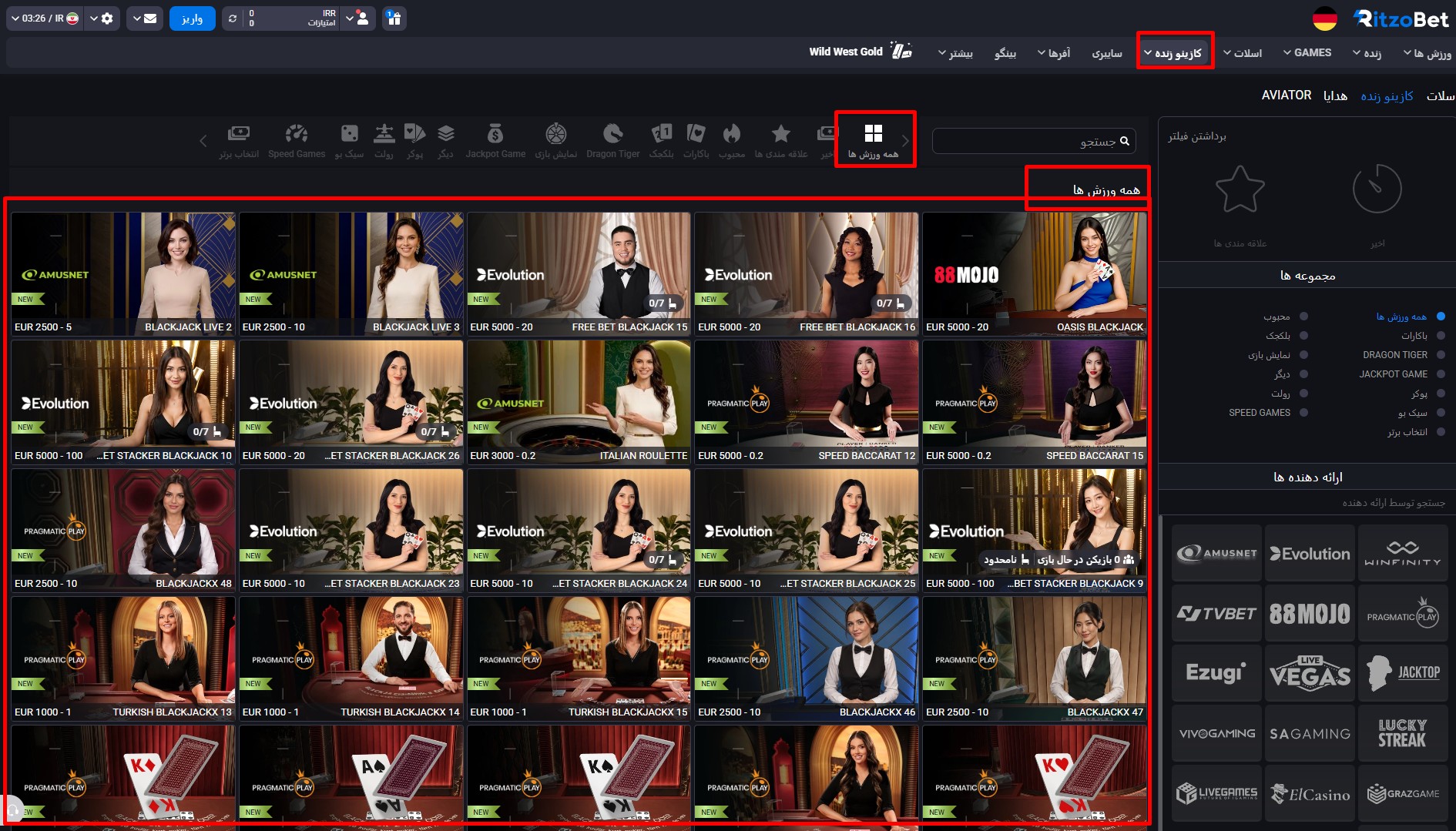Switch to the کازینو زنده sub-tab
Image resolution: width=1456 pixels, height=831 pixels.
pos(1387,95)
